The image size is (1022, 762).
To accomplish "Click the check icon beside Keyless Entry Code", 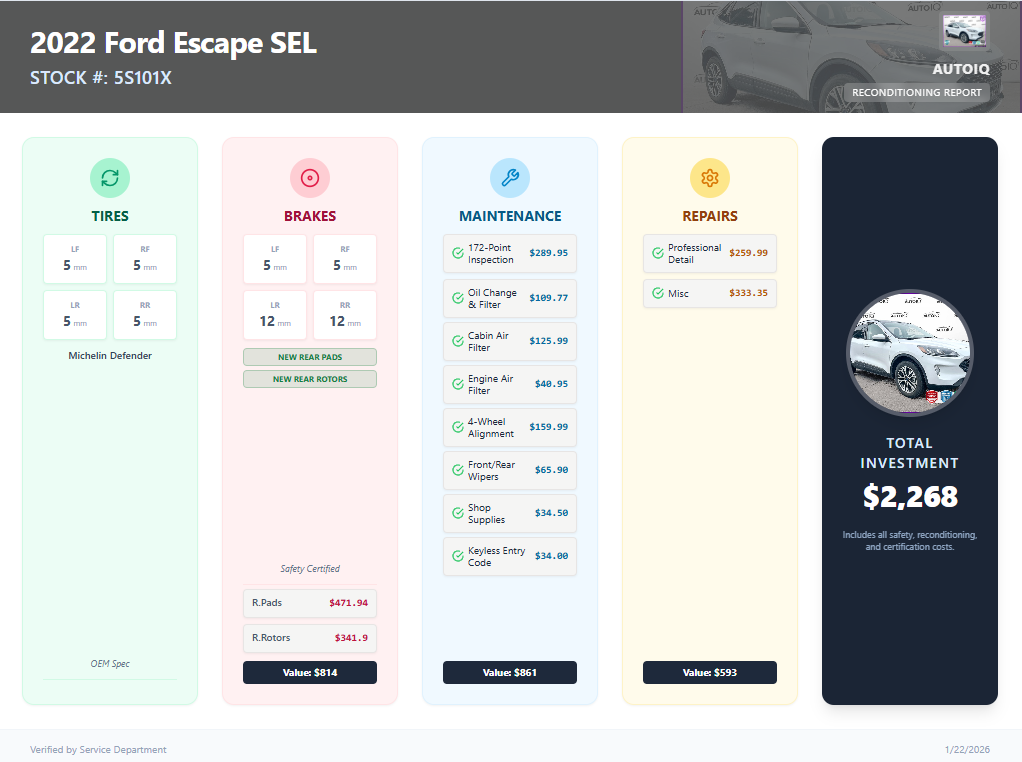I will 458,557.
